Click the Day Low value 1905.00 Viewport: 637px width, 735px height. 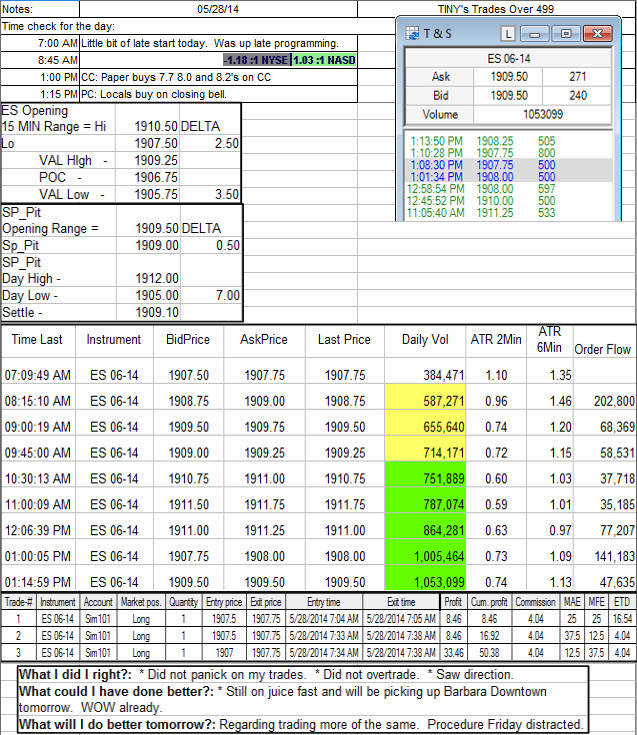click(x=157, y=295)
